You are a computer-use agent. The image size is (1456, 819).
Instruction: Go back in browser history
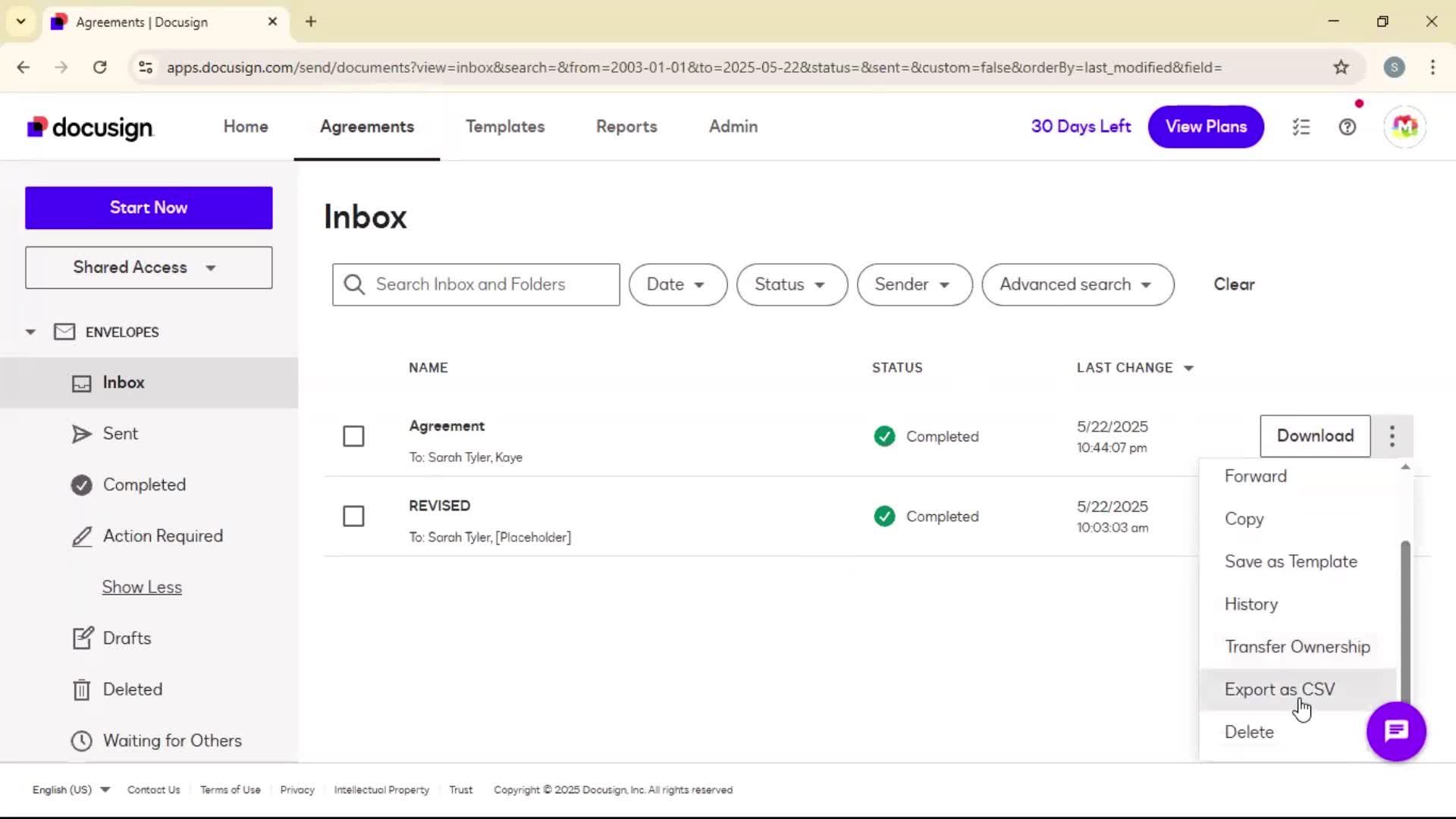[24, 67]
